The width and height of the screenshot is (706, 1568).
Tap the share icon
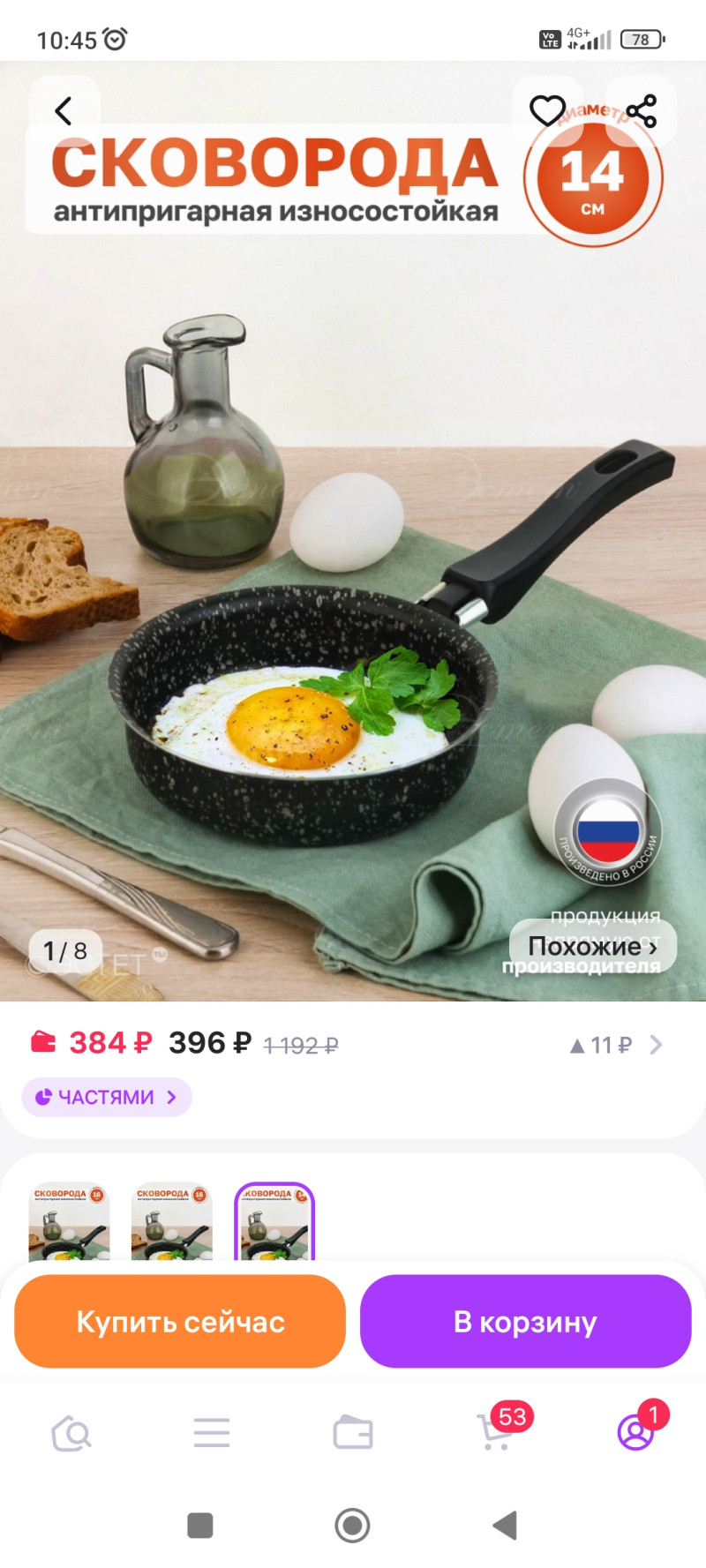coord(642,111)
